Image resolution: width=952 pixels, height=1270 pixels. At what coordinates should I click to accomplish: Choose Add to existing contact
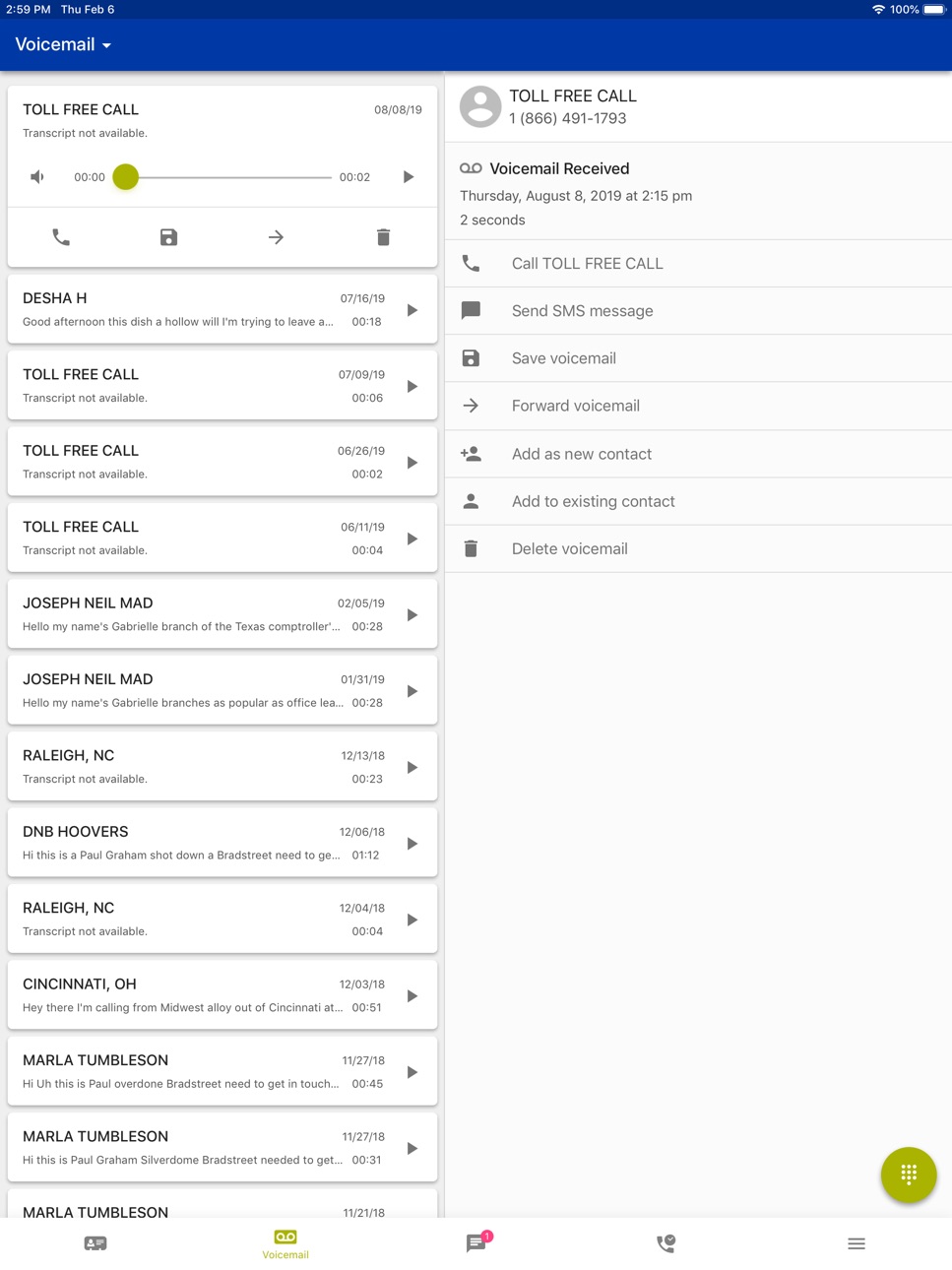click(698, 501)
